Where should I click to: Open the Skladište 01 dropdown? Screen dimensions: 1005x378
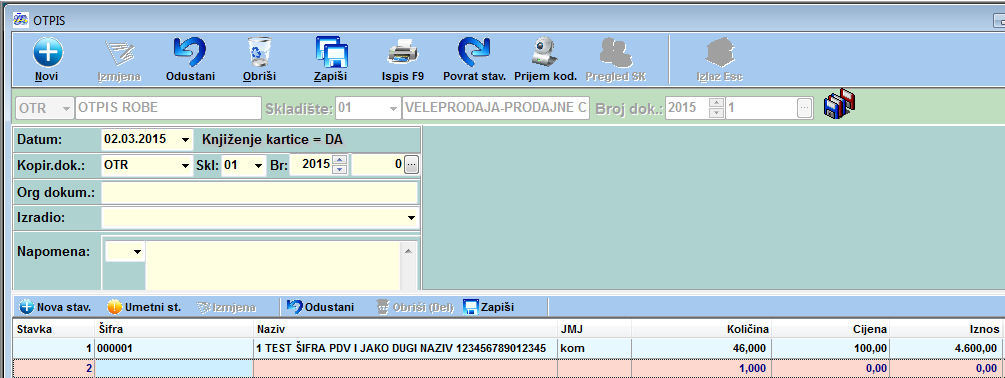(x=393, y=108)
